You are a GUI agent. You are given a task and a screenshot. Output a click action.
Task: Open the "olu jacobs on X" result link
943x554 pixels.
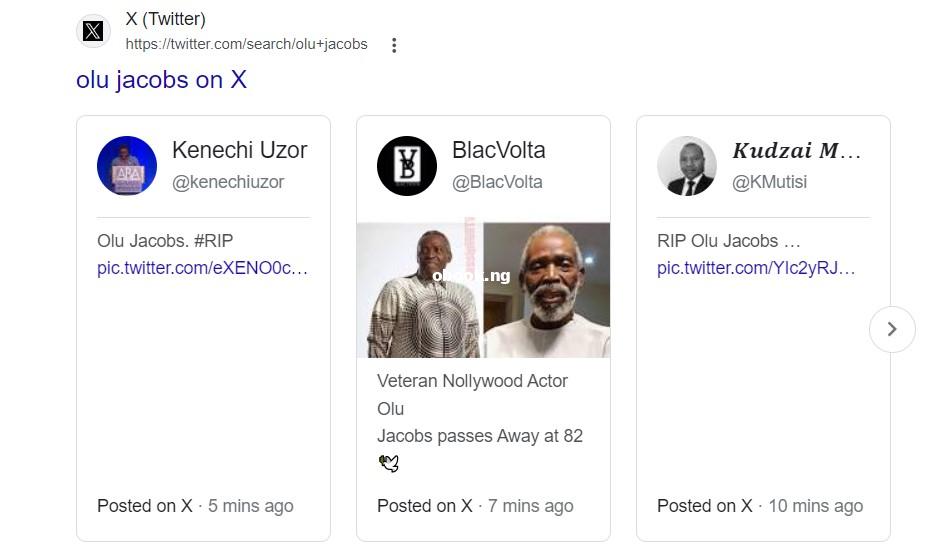(x=161, y=80)
